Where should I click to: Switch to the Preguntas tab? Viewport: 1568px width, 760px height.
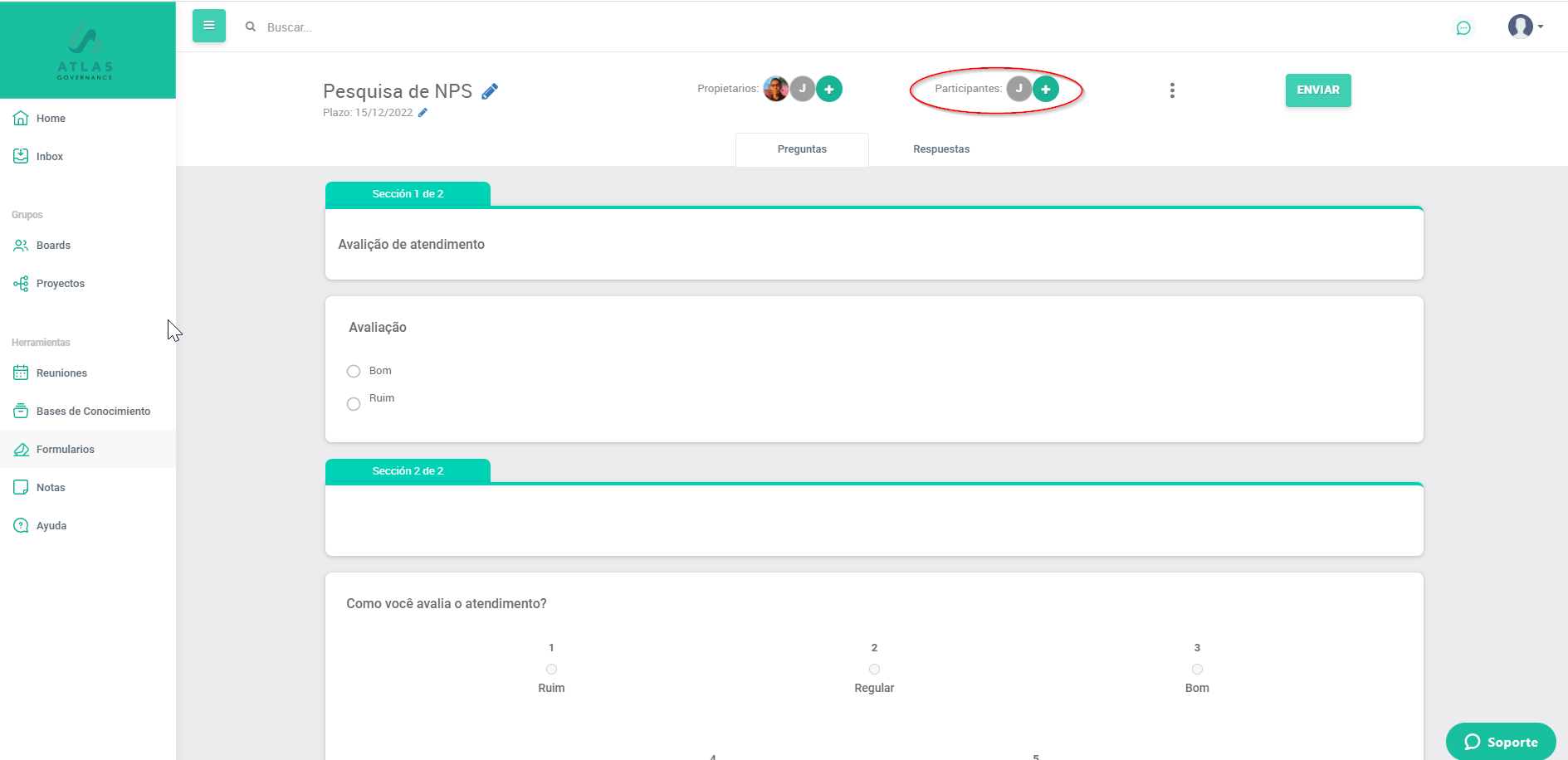point(802,149)
